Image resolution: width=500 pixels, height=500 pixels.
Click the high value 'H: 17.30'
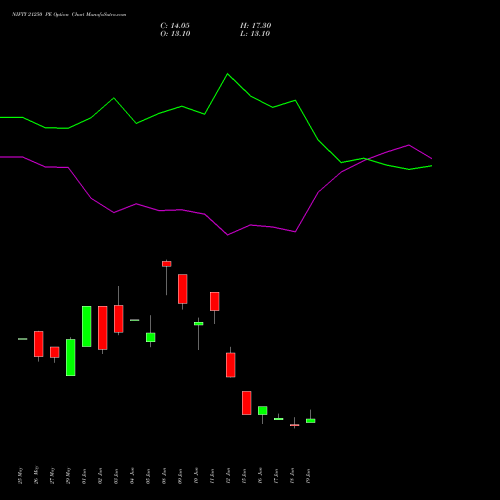point(256,26)
